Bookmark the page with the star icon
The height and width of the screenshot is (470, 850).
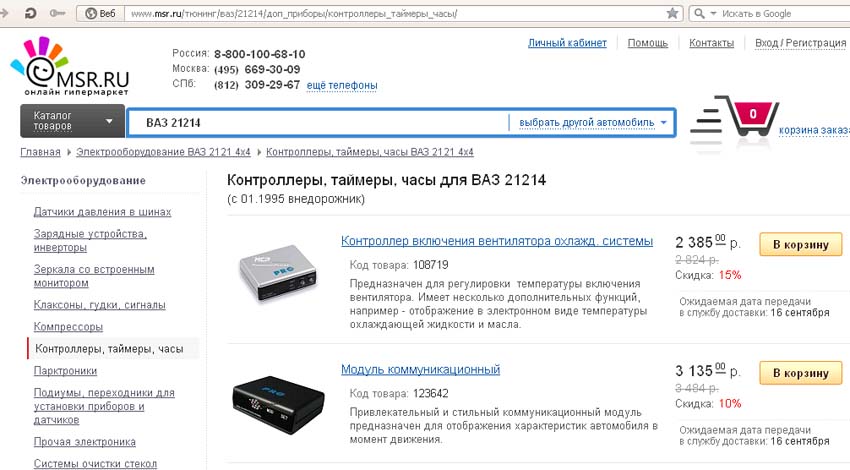tap(672, 14)
